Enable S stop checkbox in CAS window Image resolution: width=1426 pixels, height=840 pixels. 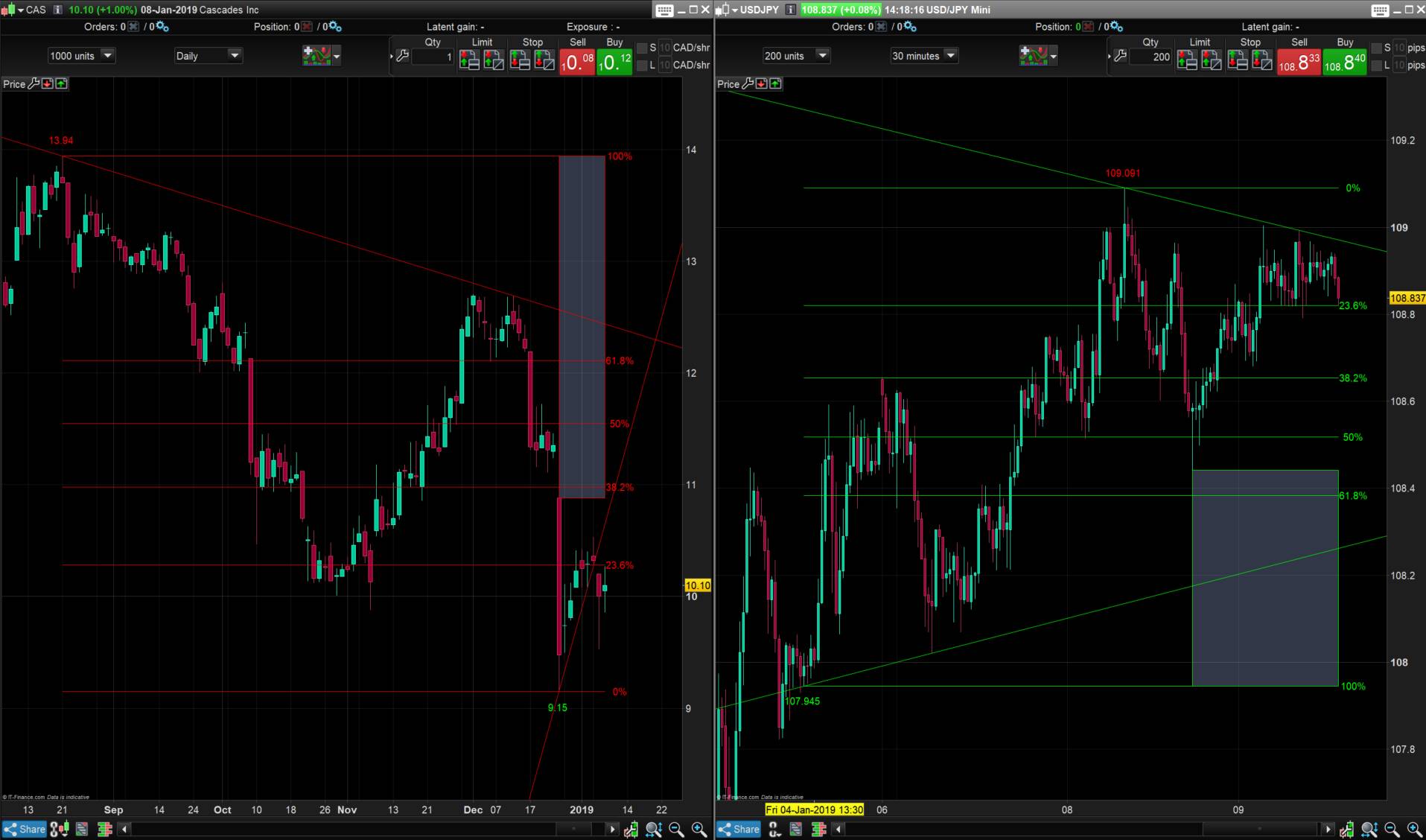tap(642, 48)
